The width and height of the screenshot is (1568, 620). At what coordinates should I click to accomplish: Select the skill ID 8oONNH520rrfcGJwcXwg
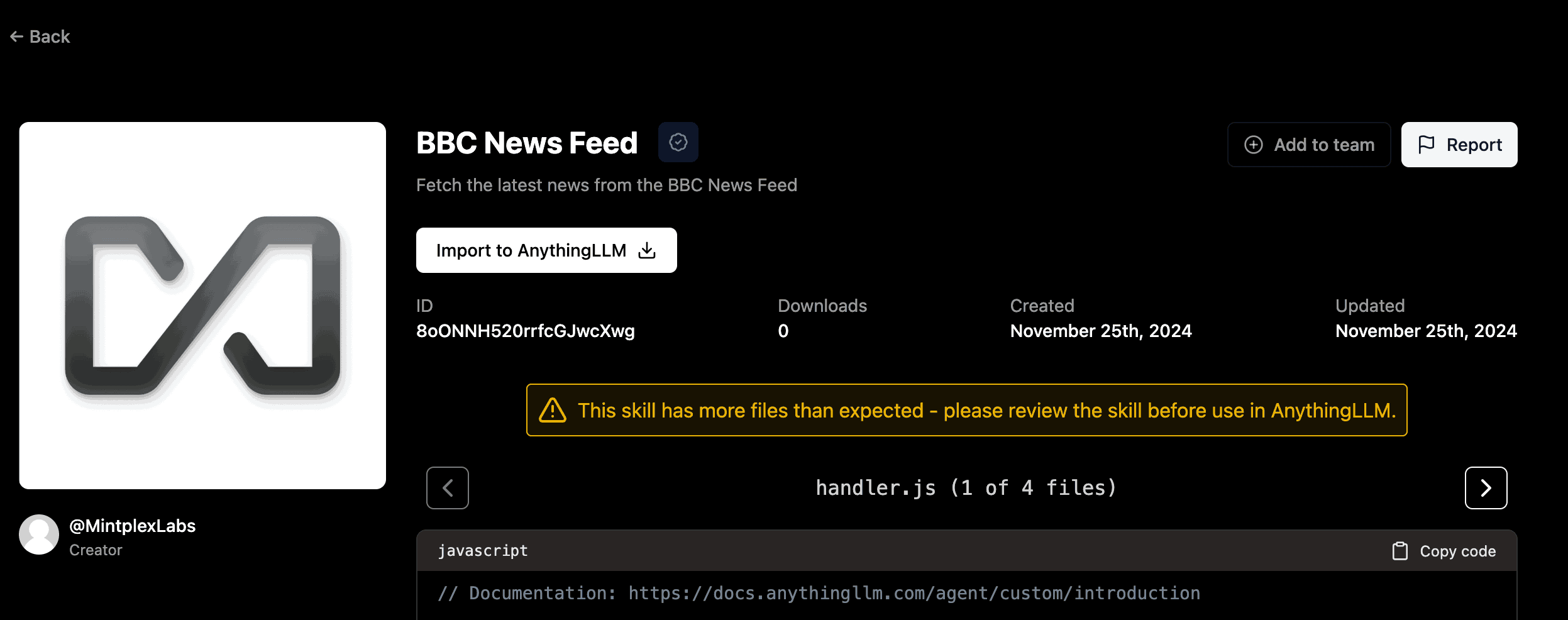coord(526,331)
